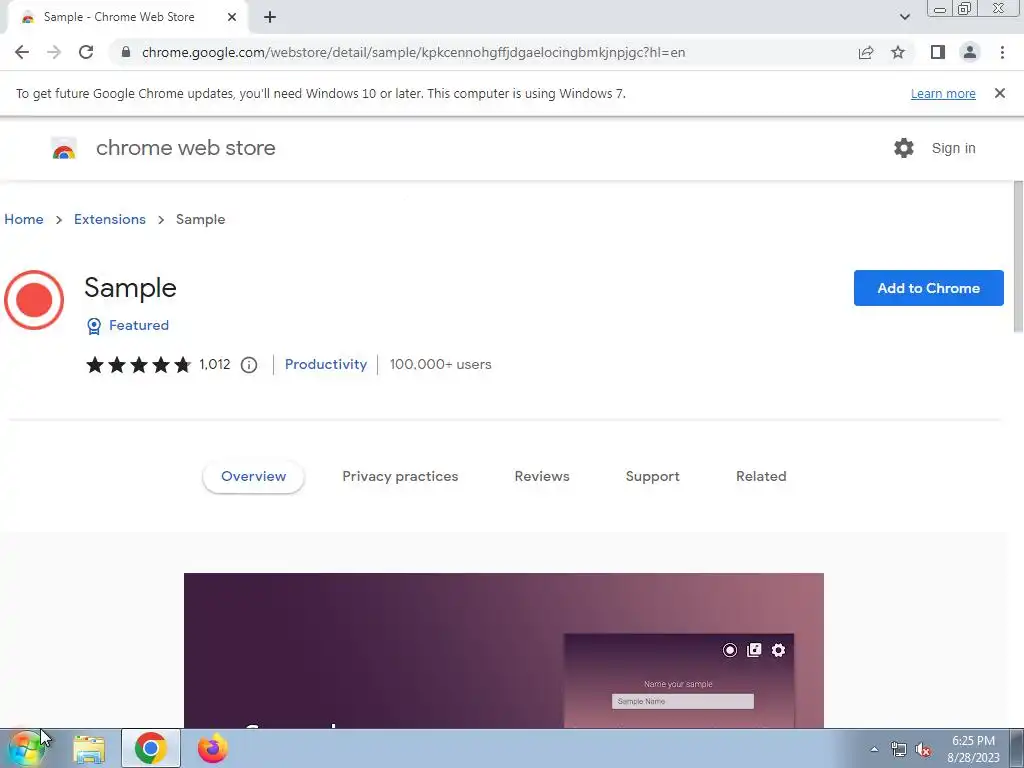Switch to Privacy practices tab
The width and height of the screenshot is (1024, 768).
point(400,477)
